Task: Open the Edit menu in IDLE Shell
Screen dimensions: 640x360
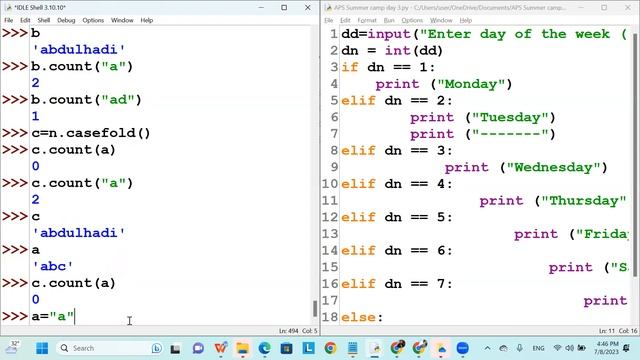Action: [x=25, y=20]
